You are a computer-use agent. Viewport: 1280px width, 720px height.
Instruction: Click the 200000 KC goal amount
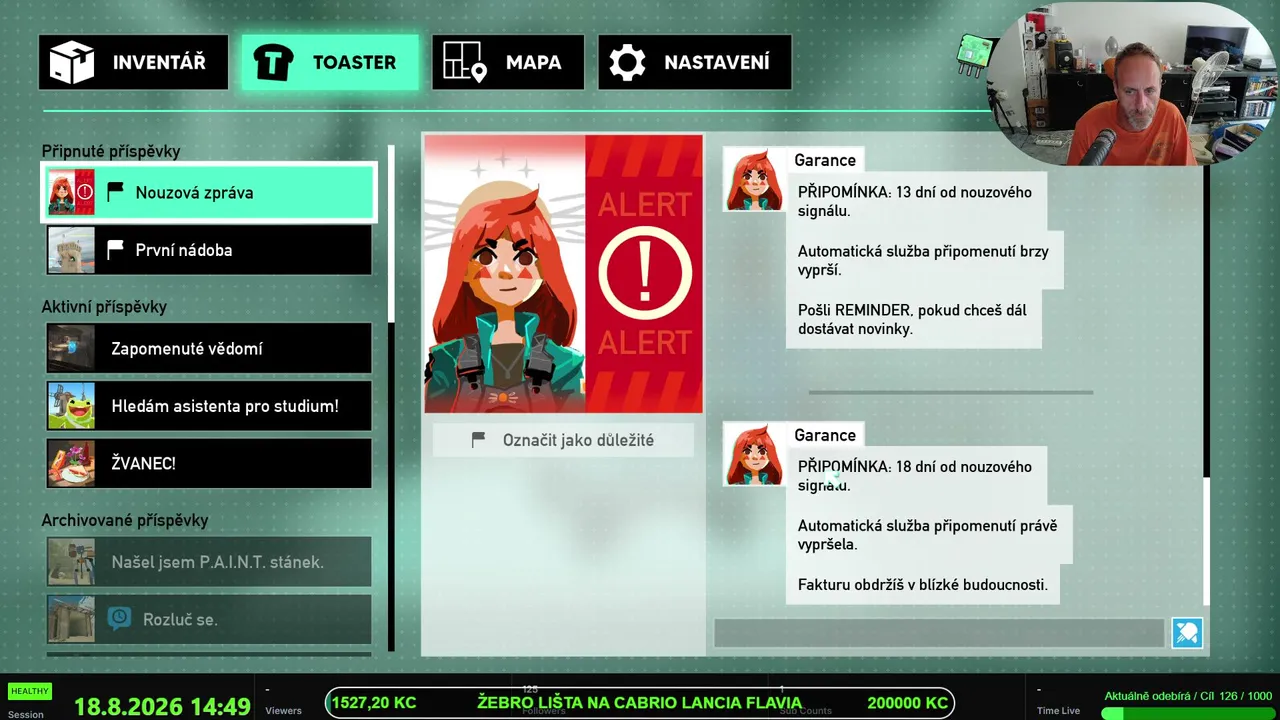click(x=907, y=703)
